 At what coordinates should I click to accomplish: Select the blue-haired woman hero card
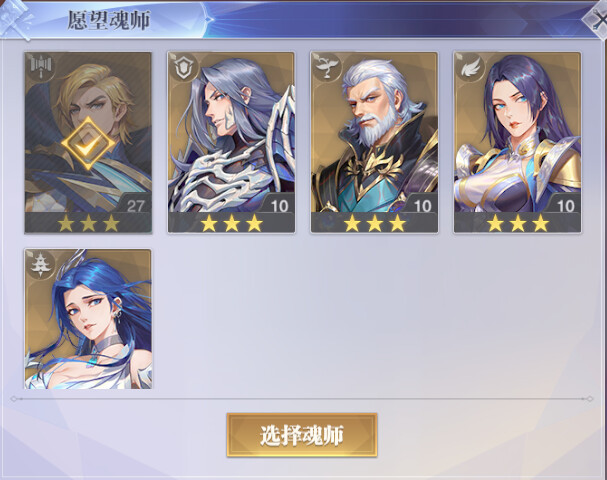point(88,319)
